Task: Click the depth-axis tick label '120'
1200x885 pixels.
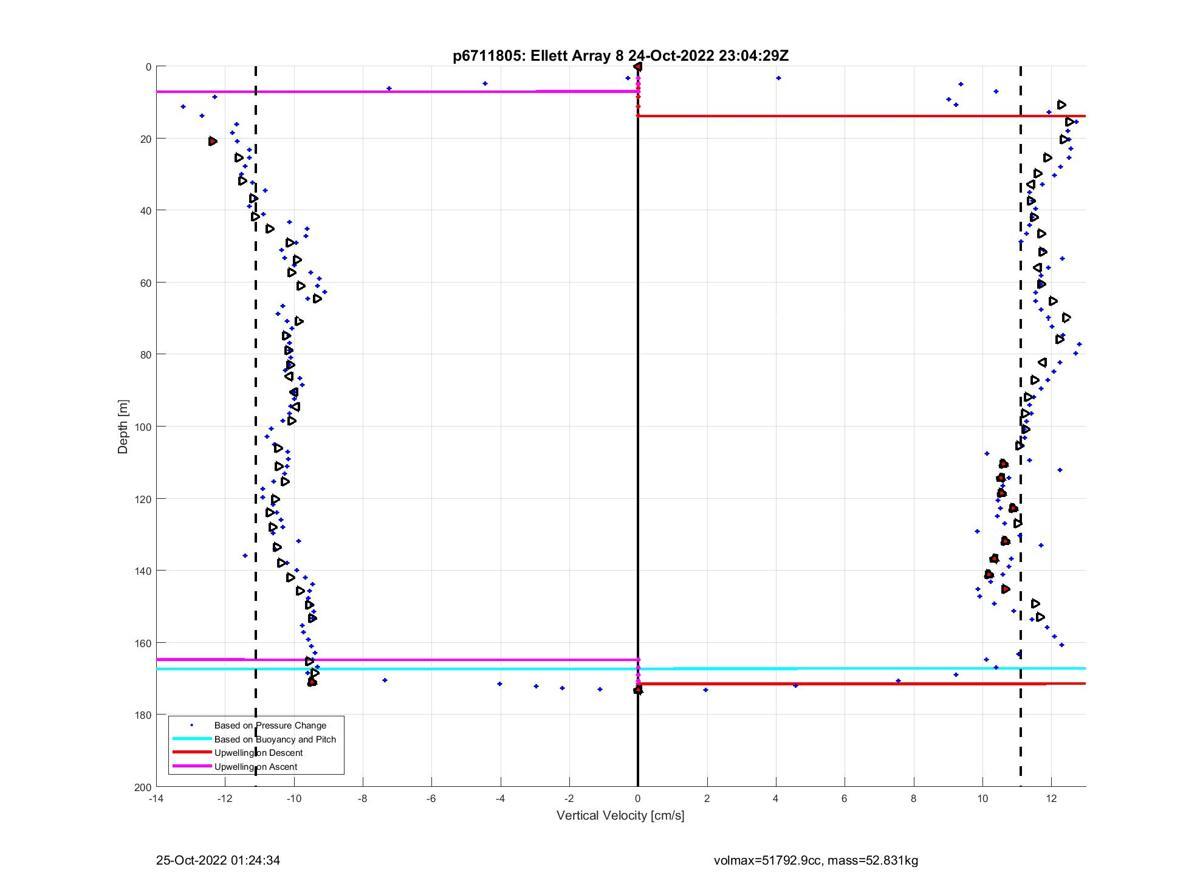Action: 142,499
